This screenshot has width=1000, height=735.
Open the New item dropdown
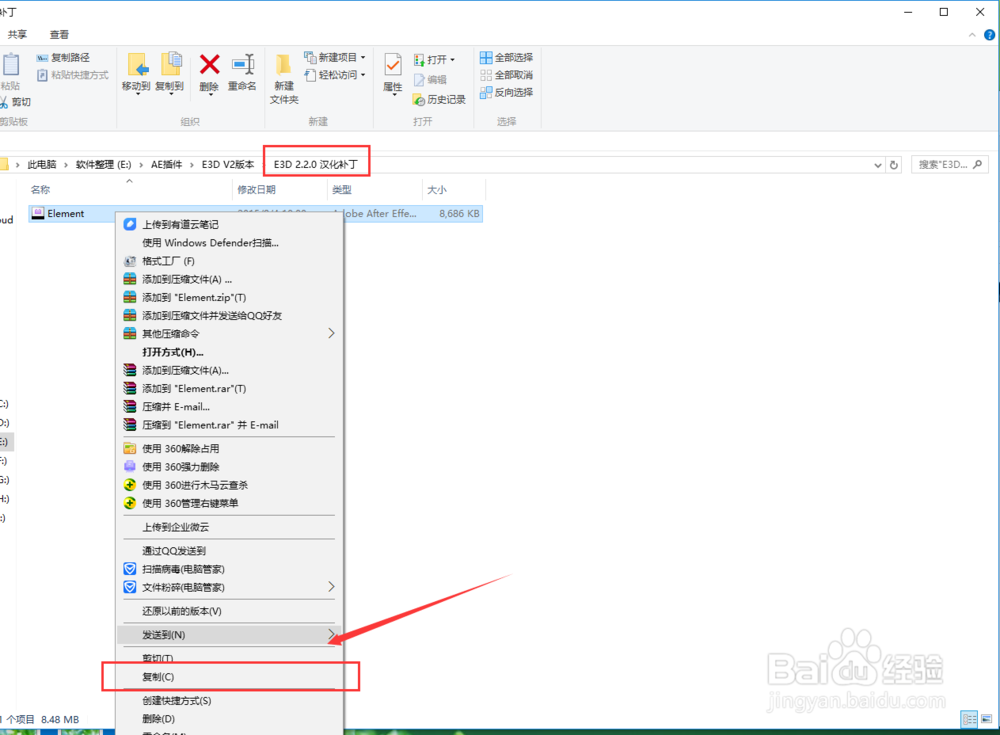(x=335, y=57)
